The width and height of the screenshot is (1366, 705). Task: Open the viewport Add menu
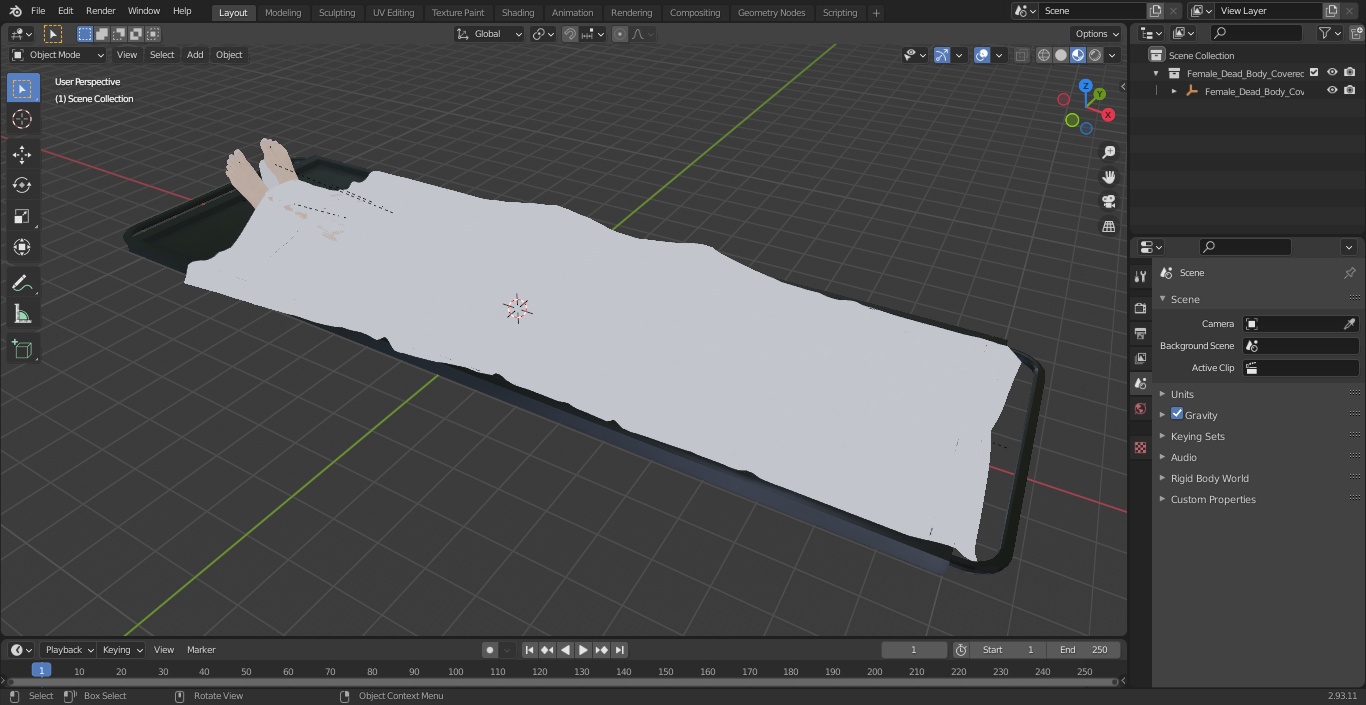click(195, 55)
